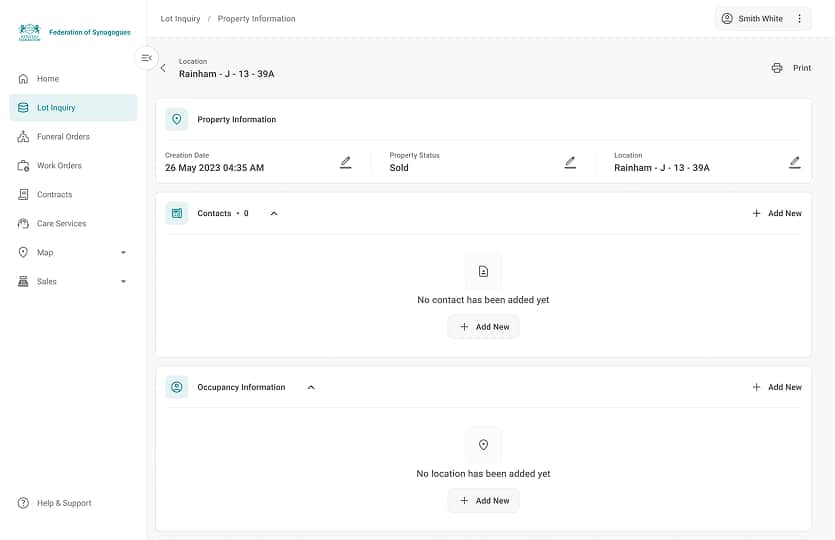Navigate to Work Orders
The image size is (835, 540).
click(59, 166)
